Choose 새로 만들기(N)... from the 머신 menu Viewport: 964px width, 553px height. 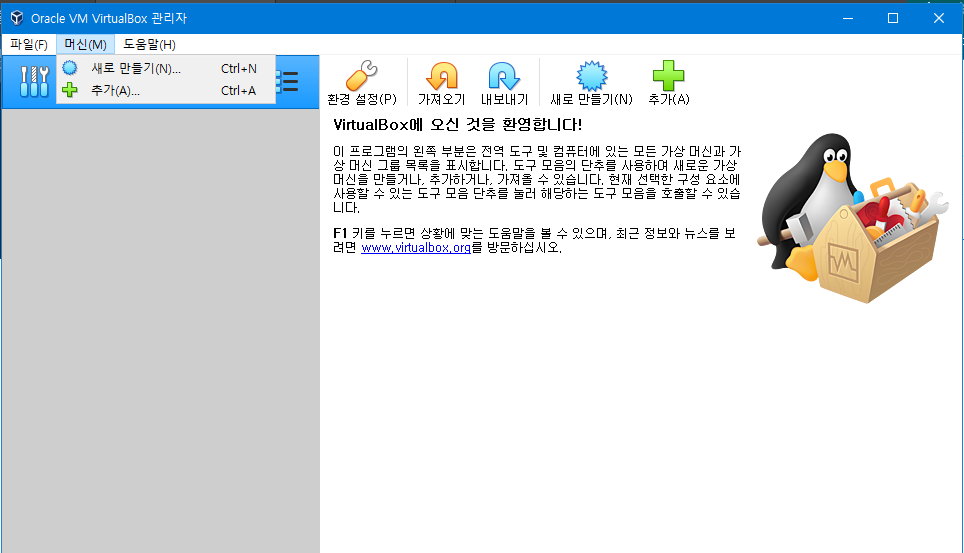click(x=166, y=68)
